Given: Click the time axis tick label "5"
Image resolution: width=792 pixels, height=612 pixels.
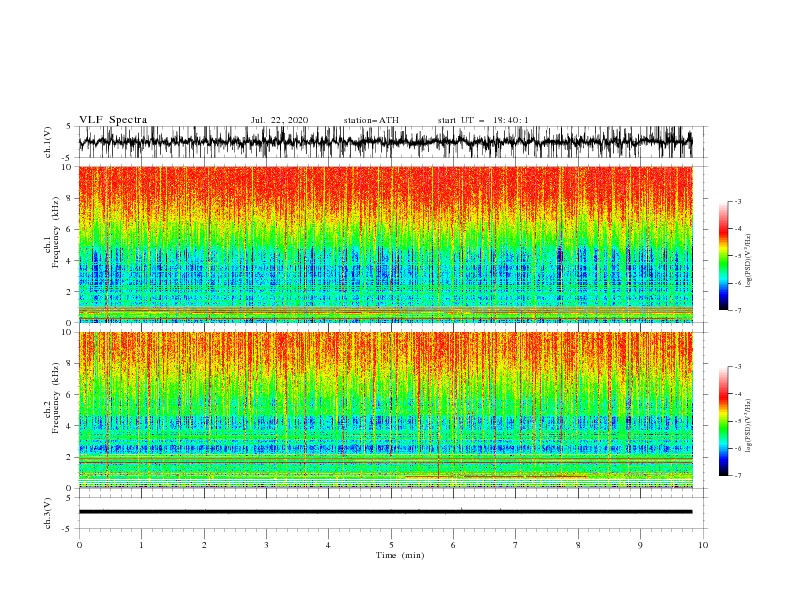Looking at the screenshot, I should click(391, 545).
